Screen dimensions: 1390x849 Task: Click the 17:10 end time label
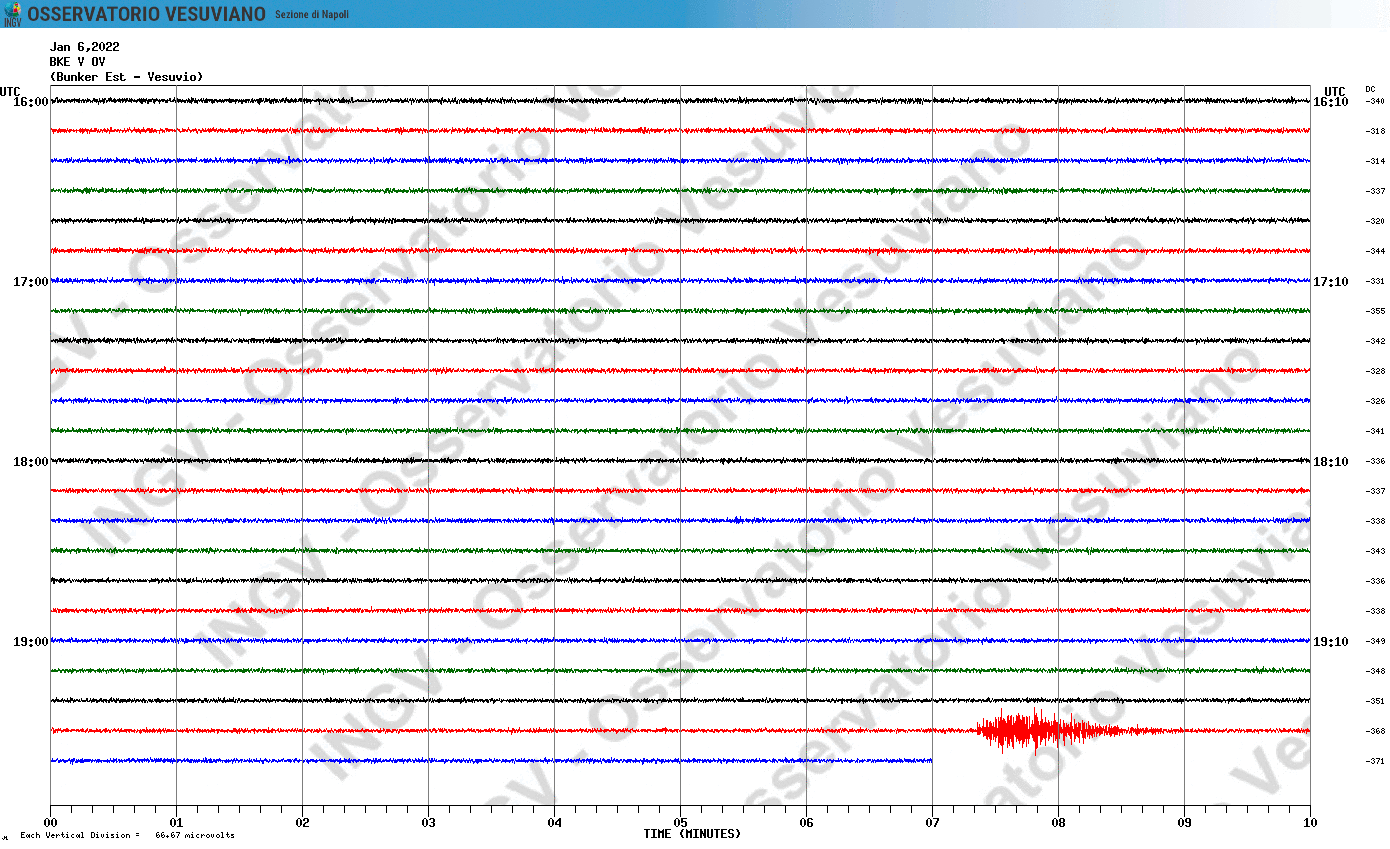click(1330, 282)
